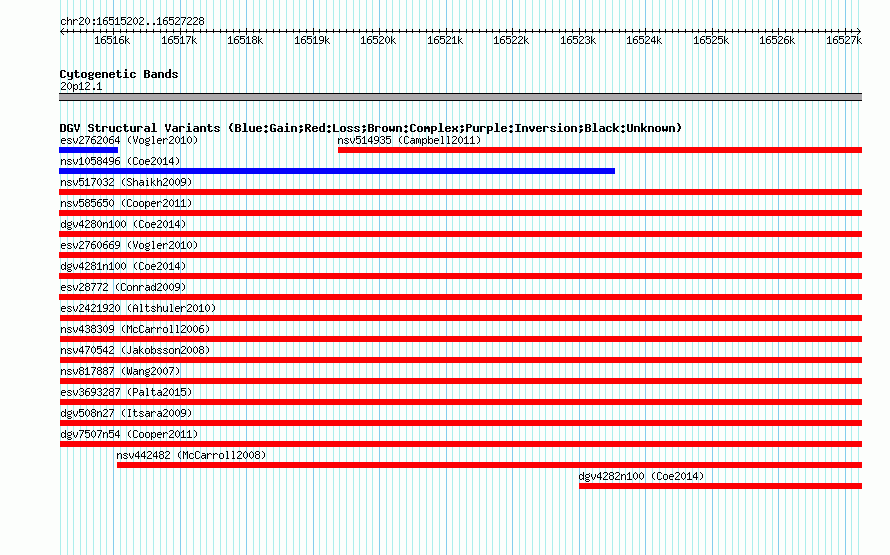Click the 16526k ruler tick label

coord(777,40)
